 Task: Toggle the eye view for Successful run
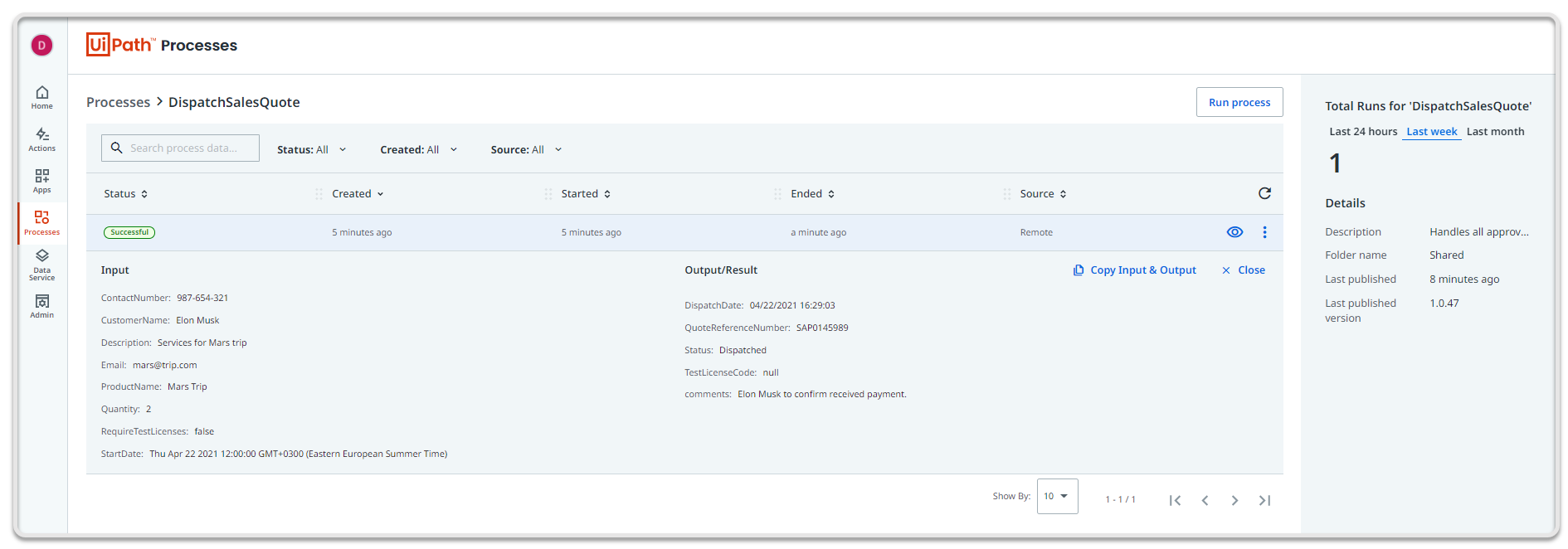(1234, 232)
